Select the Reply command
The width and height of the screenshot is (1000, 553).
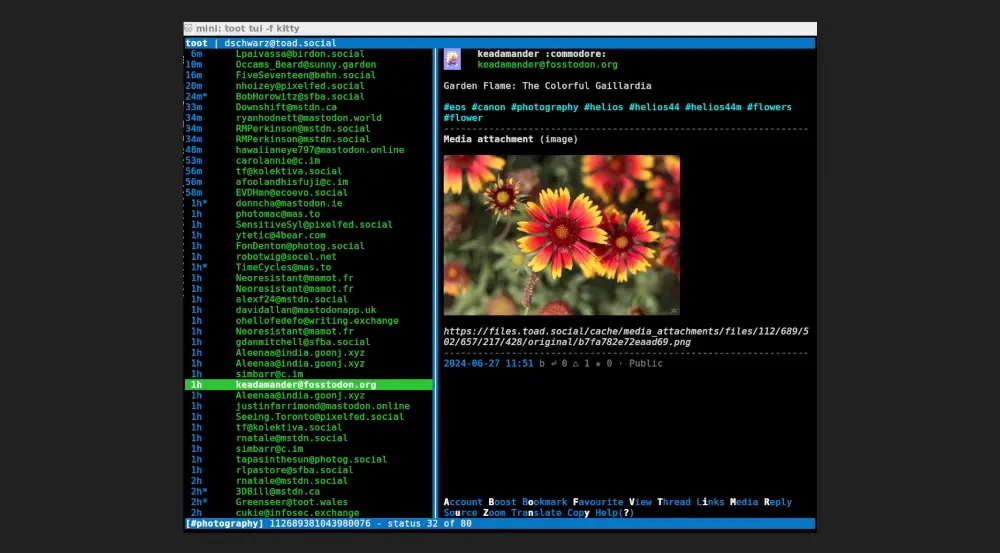(777, 502)
